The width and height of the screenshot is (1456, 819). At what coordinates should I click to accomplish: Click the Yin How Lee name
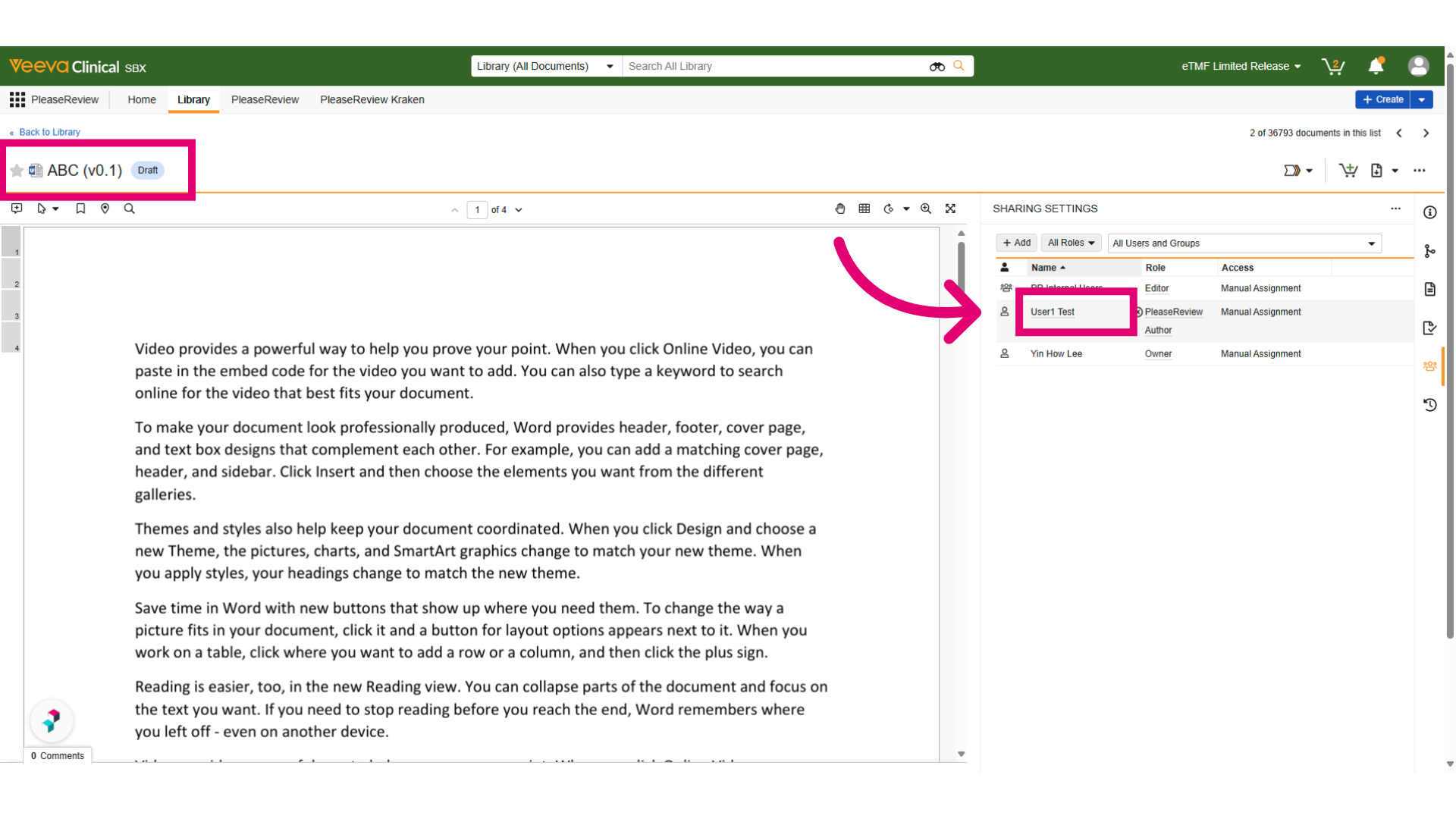tap(1056, 353)
